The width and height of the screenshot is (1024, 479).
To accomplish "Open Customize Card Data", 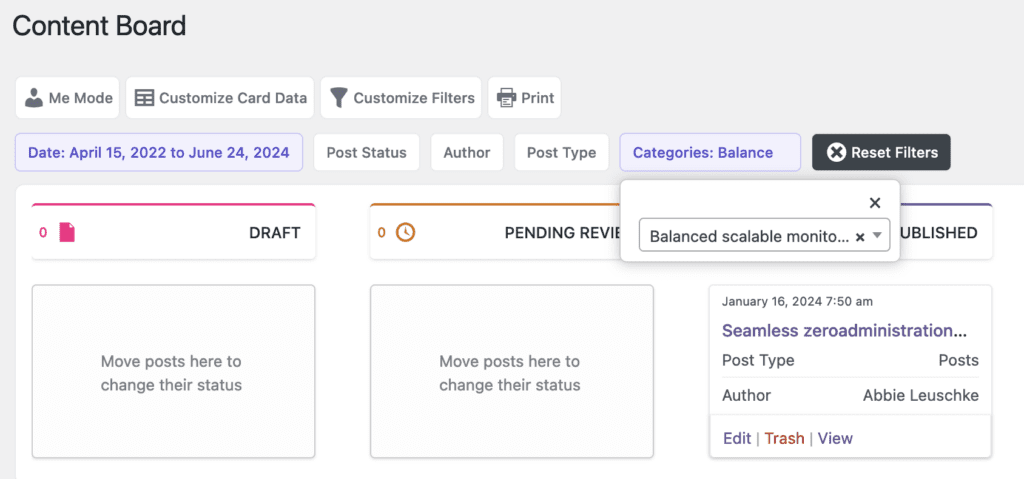I will (x=220, y=98).
